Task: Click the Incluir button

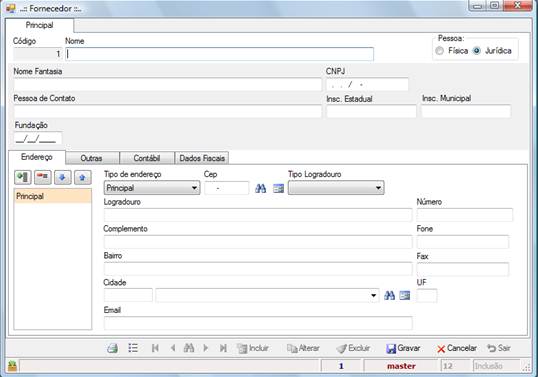Action: pyautogui.click(x=253, y=348)
